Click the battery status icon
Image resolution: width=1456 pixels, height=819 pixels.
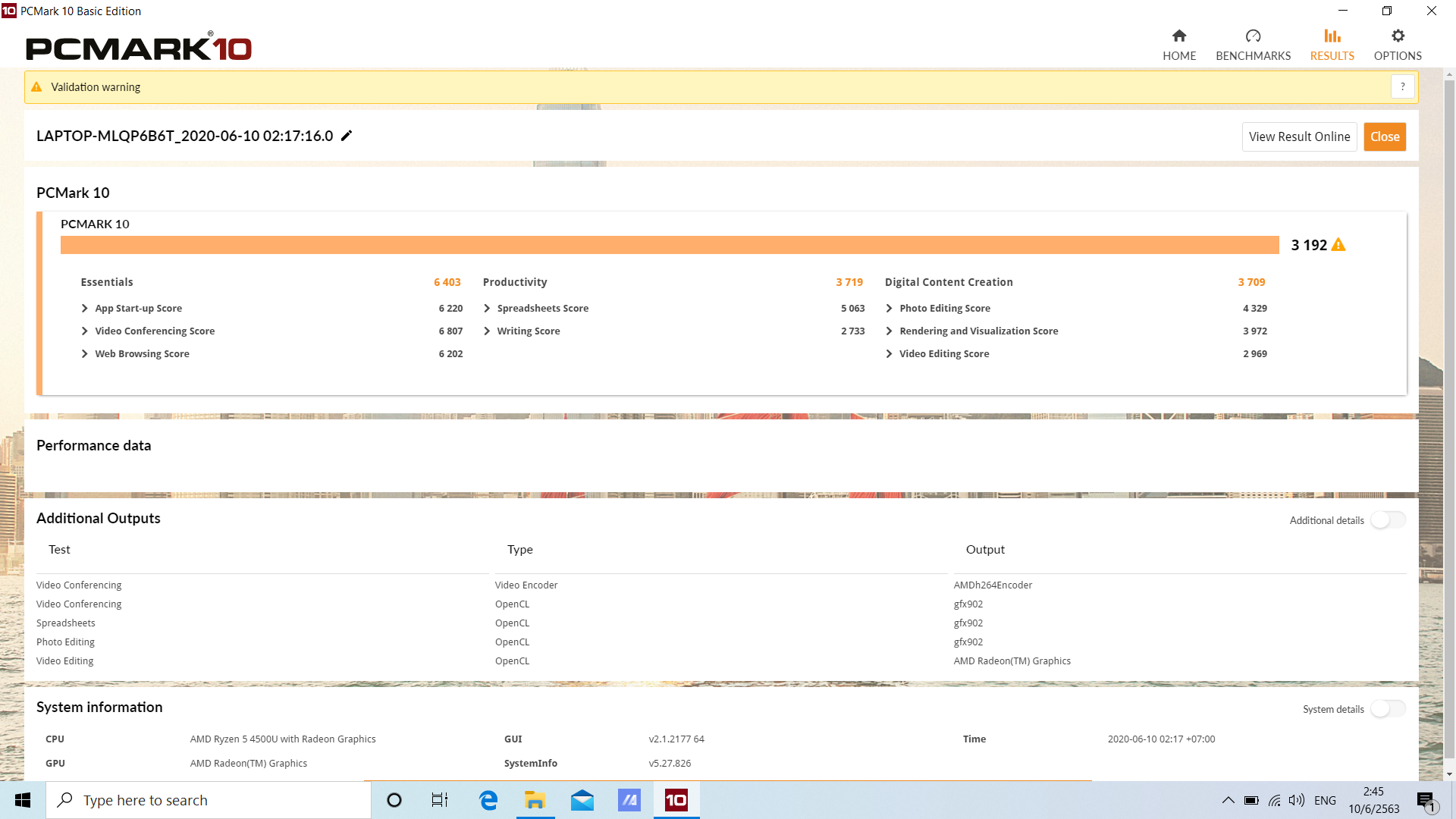[1251, 800]
